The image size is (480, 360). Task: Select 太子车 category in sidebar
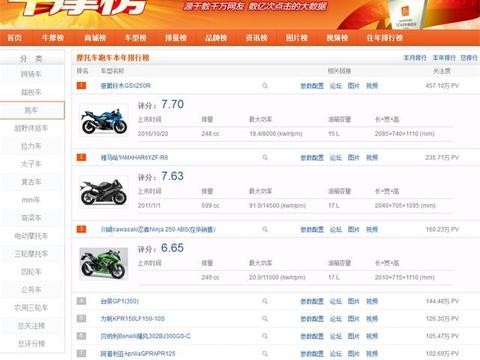[31, 164]
